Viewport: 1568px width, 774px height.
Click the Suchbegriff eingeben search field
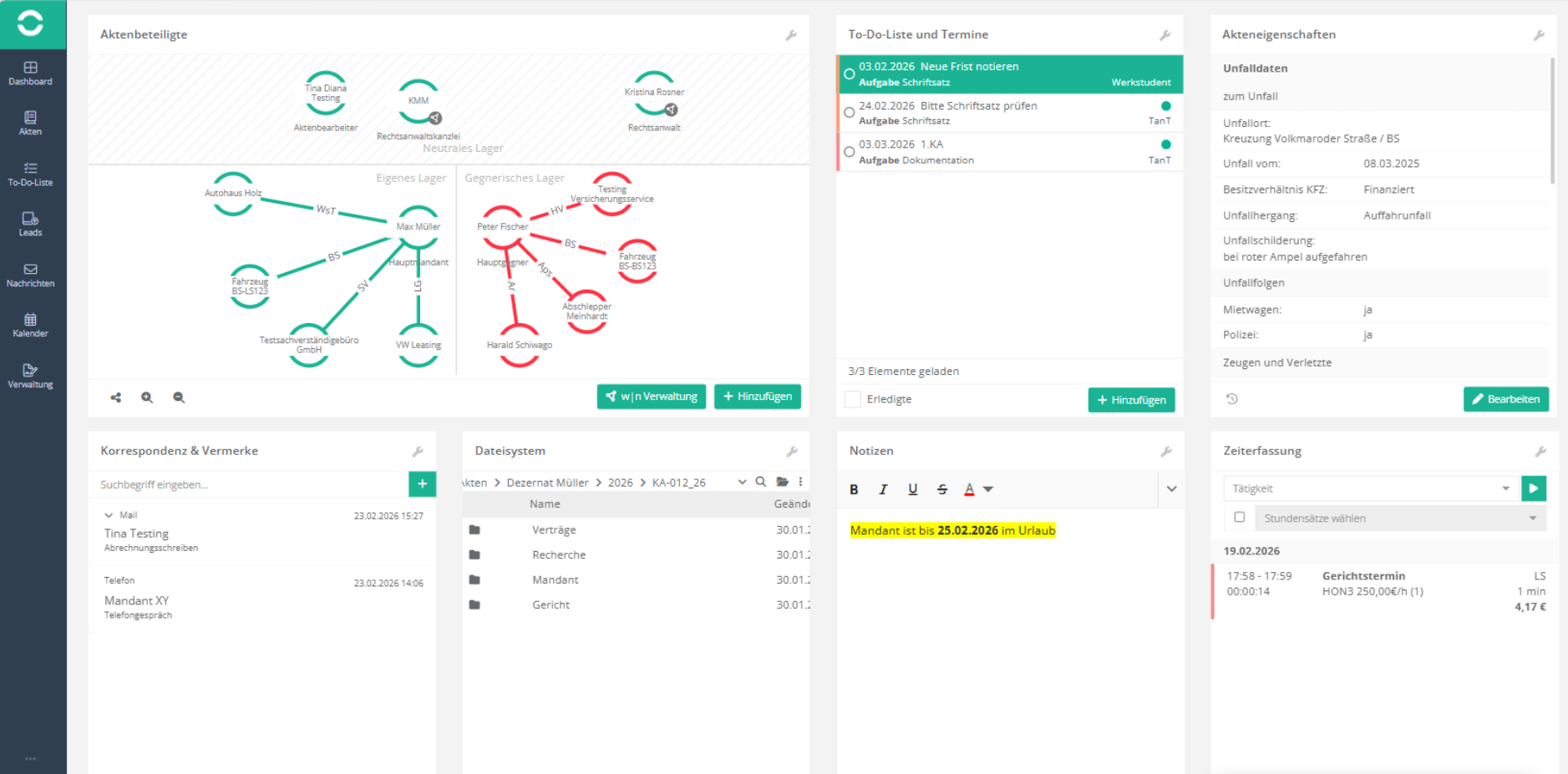[x=248, y=484]
